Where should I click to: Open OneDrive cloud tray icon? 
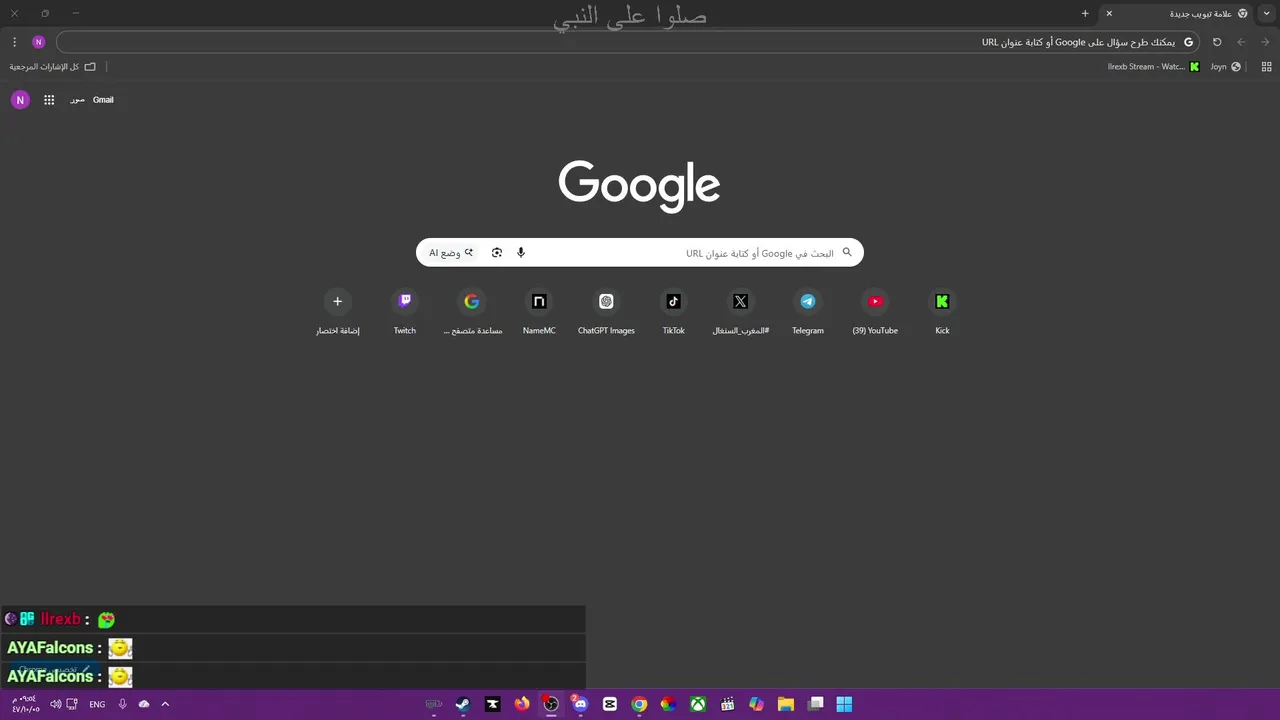[x=144, y=704]
